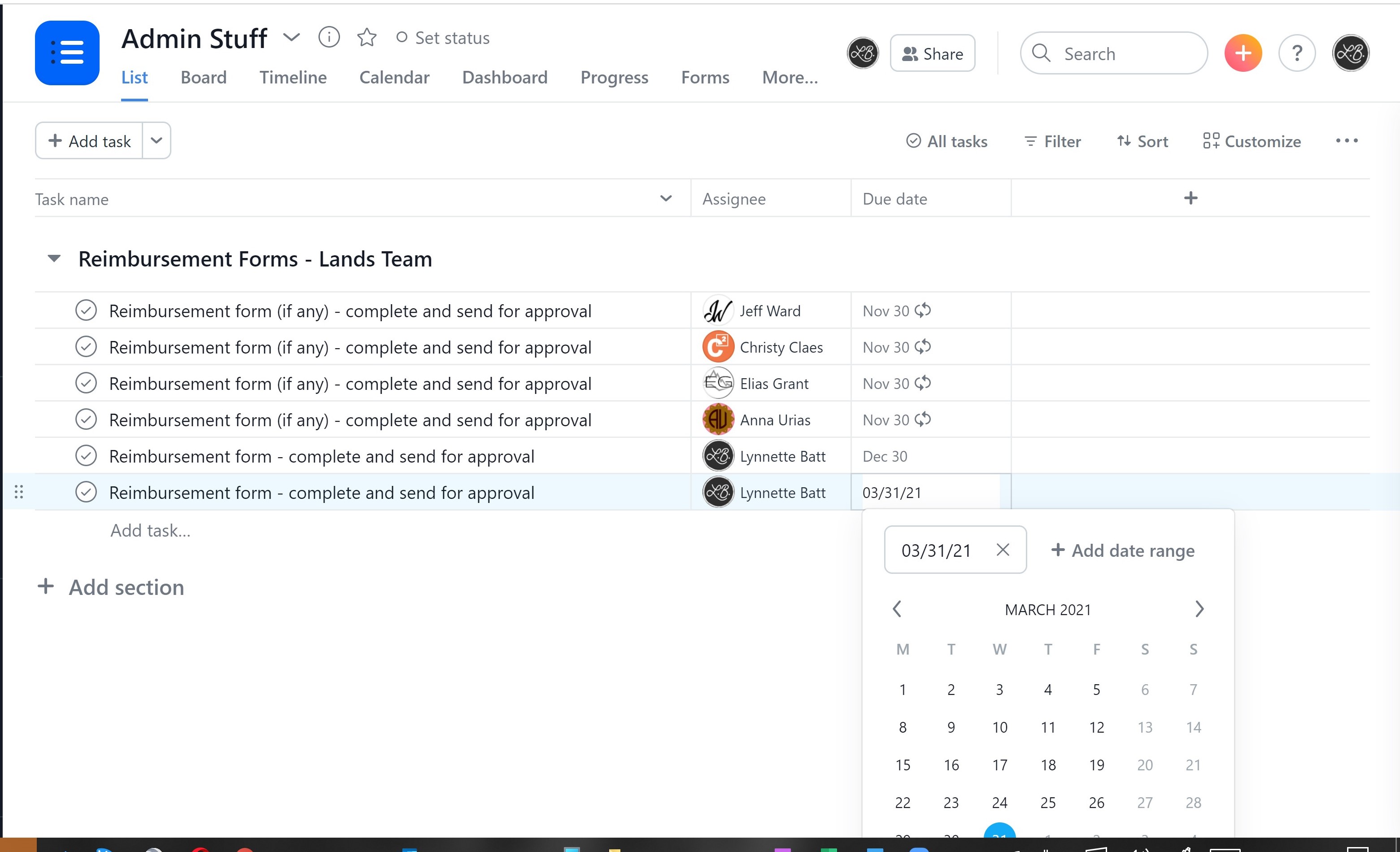Click the recurring icon on Jeff Ward's due date
This screenshot has width=1400, height=852.
(923, 310)
